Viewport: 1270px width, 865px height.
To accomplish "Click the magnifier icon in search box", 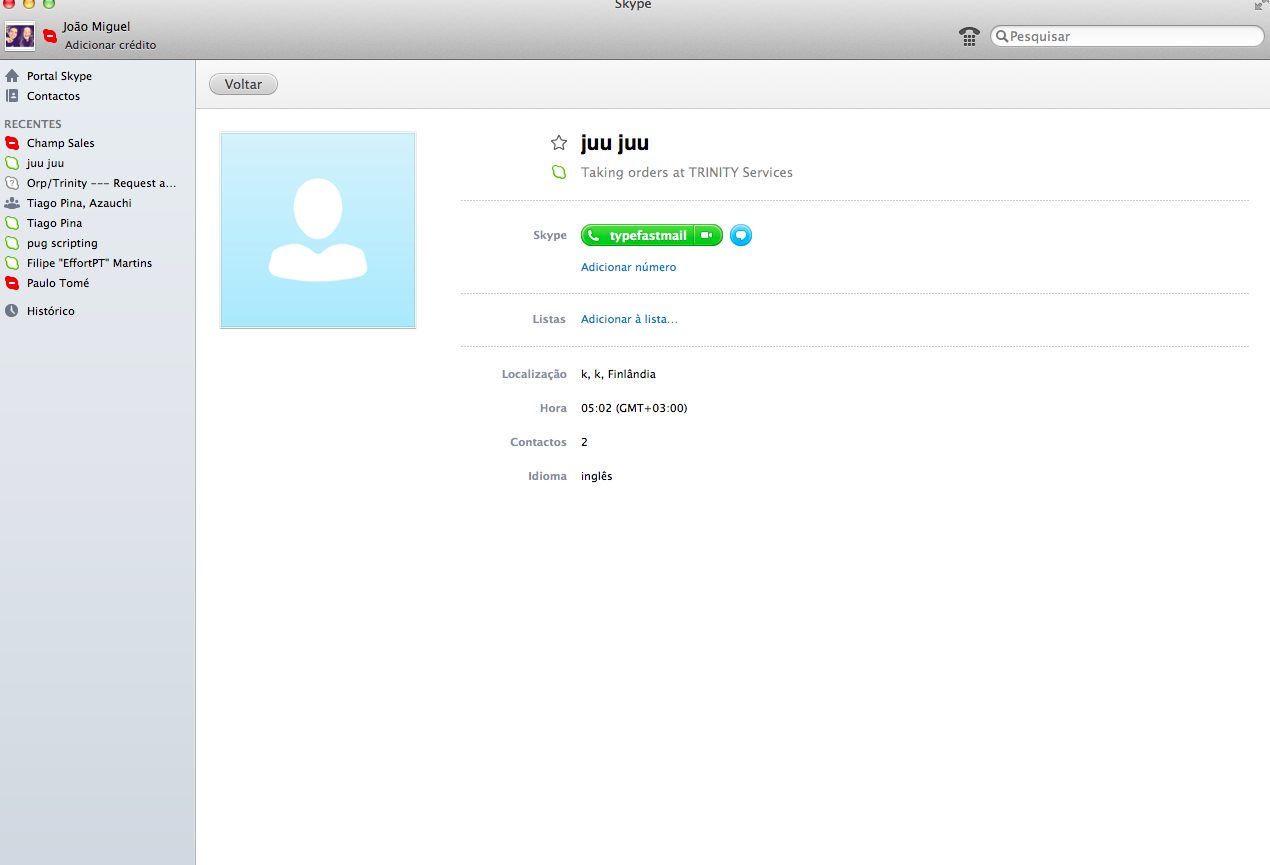I will [x=1001, y=37].
